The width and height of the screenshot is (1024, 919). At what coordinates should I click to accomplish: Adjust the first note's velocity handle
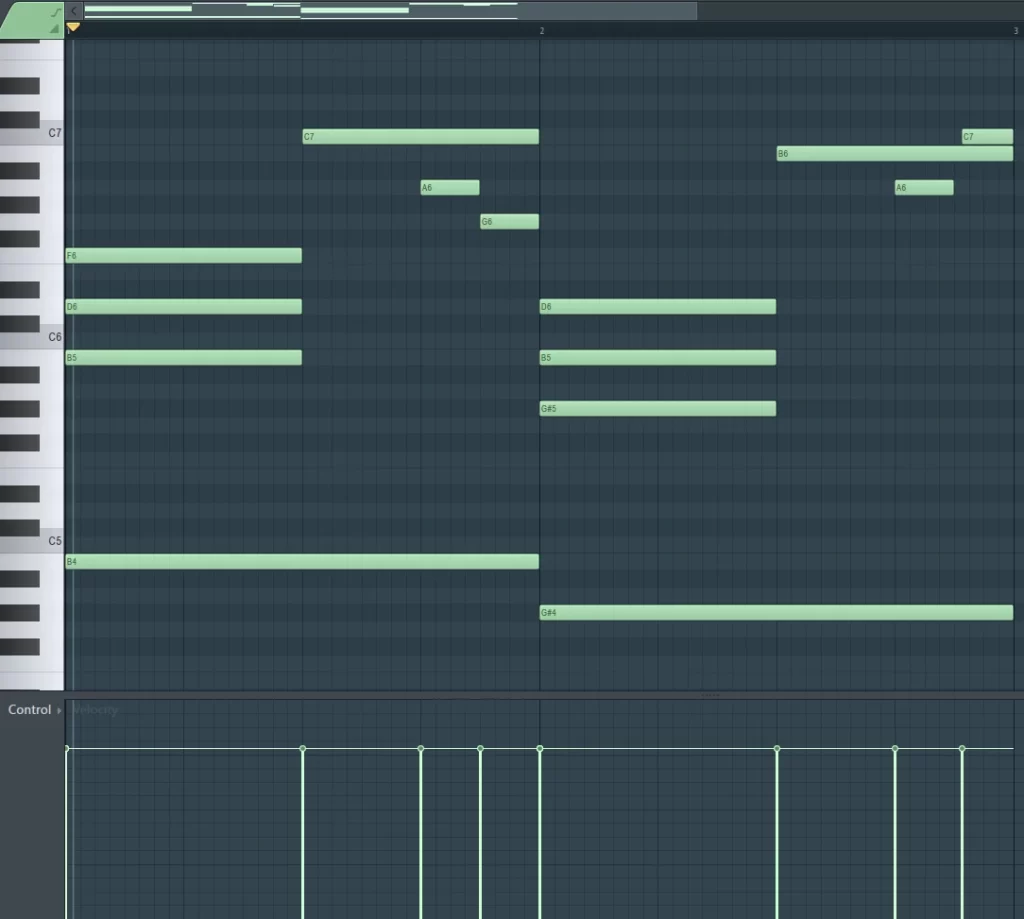[67, 746]
